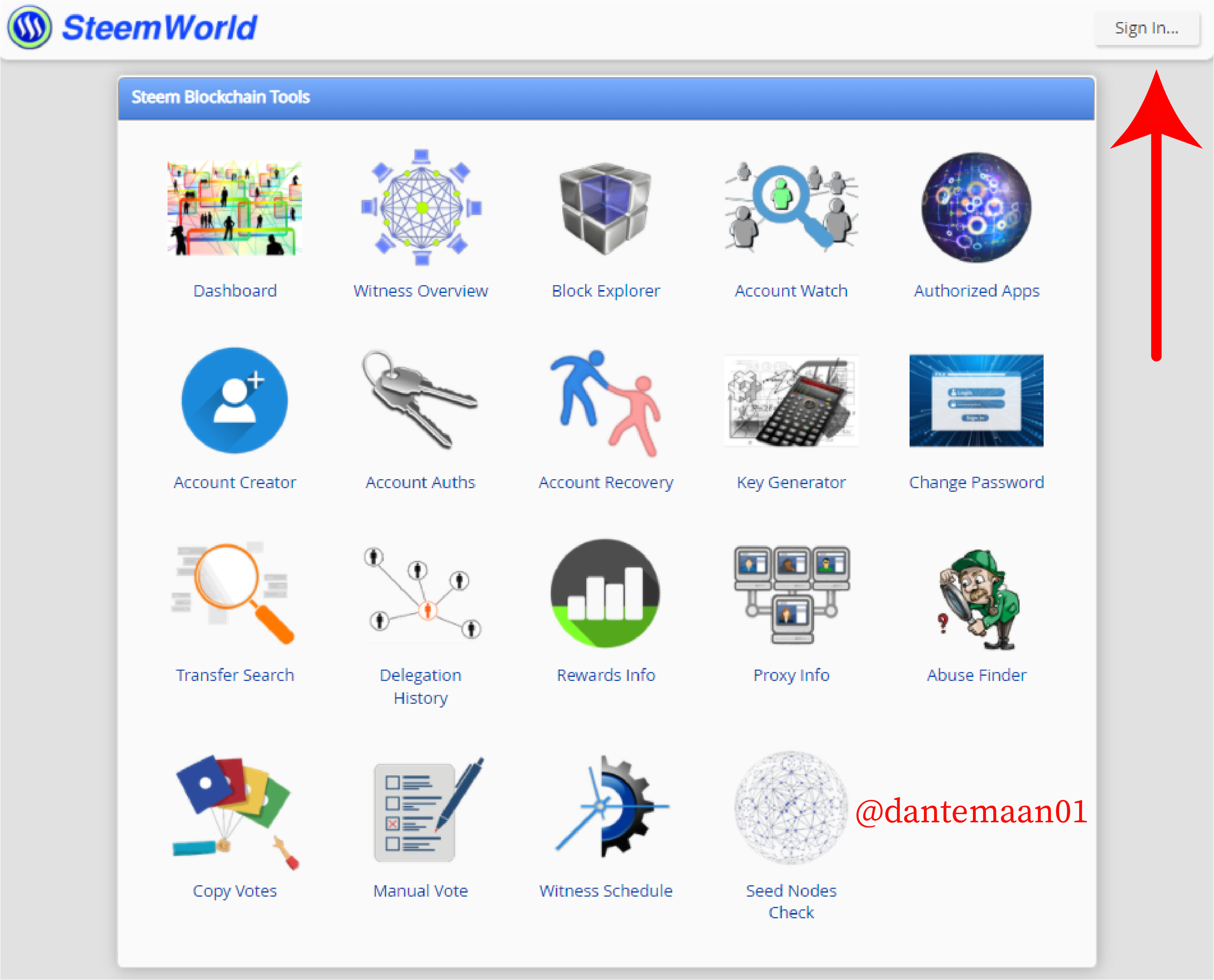
Task: Open the Account Auths text link
Action: click(x=420, y=483)
